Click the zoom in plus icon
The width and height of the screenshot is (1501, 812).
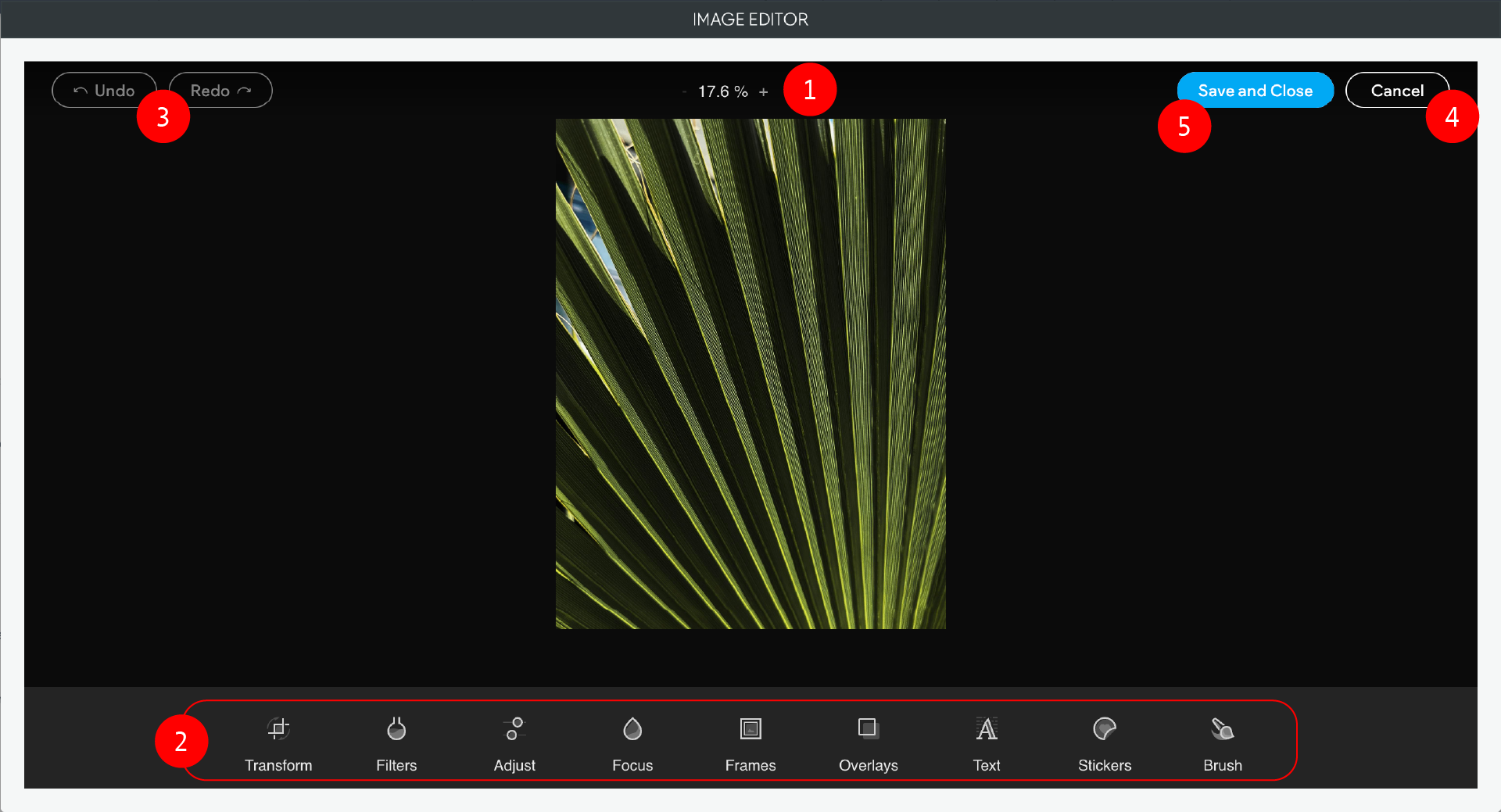764,91
